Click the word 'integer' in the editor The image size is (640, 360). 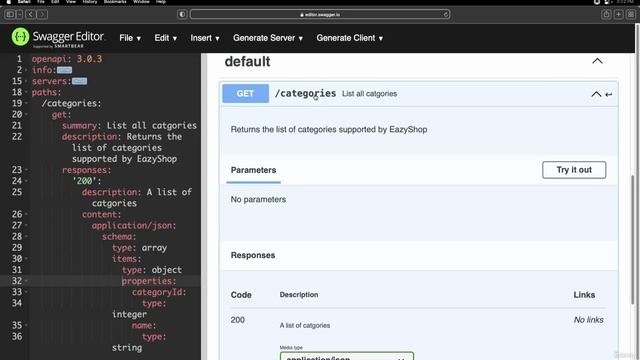click(x=129, y=314)
